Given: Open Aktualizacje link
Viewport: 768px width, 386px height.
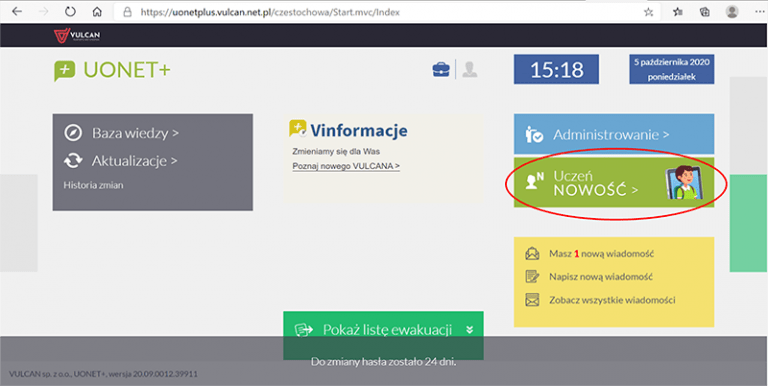Looking at the screenshot, I should point(135,161).
